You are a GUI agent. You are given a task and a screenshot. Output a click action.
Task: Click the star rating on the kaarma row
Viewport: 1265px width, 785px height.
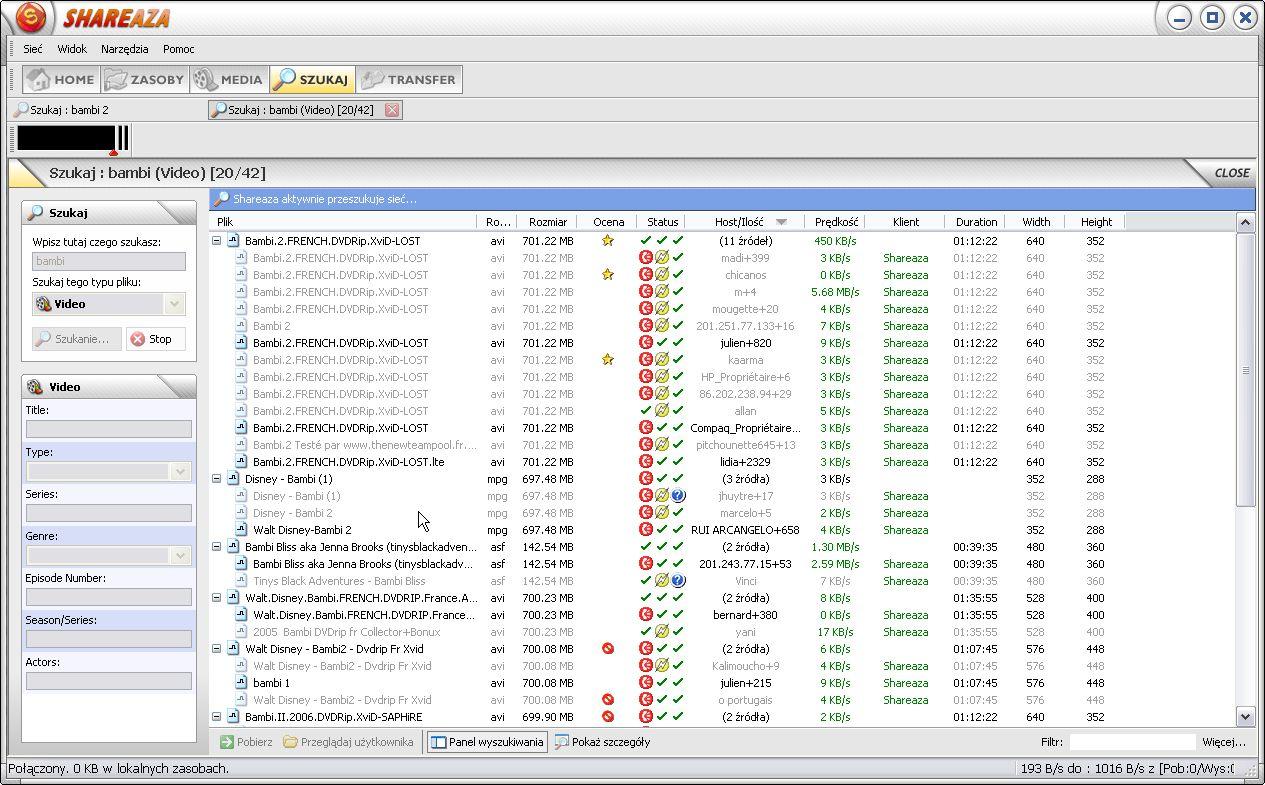607,360
